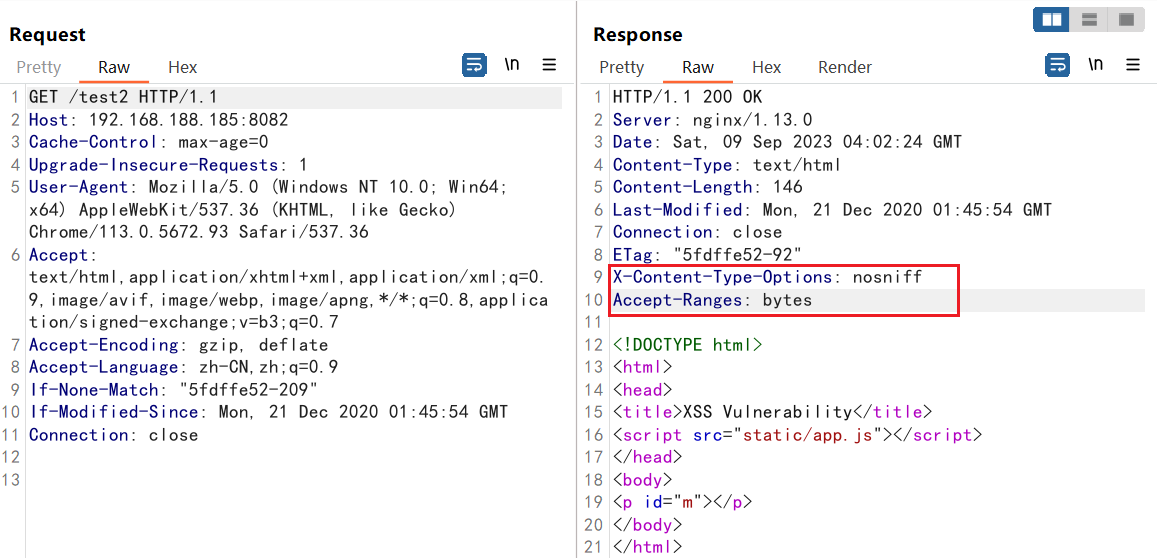The width and height of the screenshot is (1157, 558).
Task: Click the User-Agent header in request
Action: click(269, 210)
